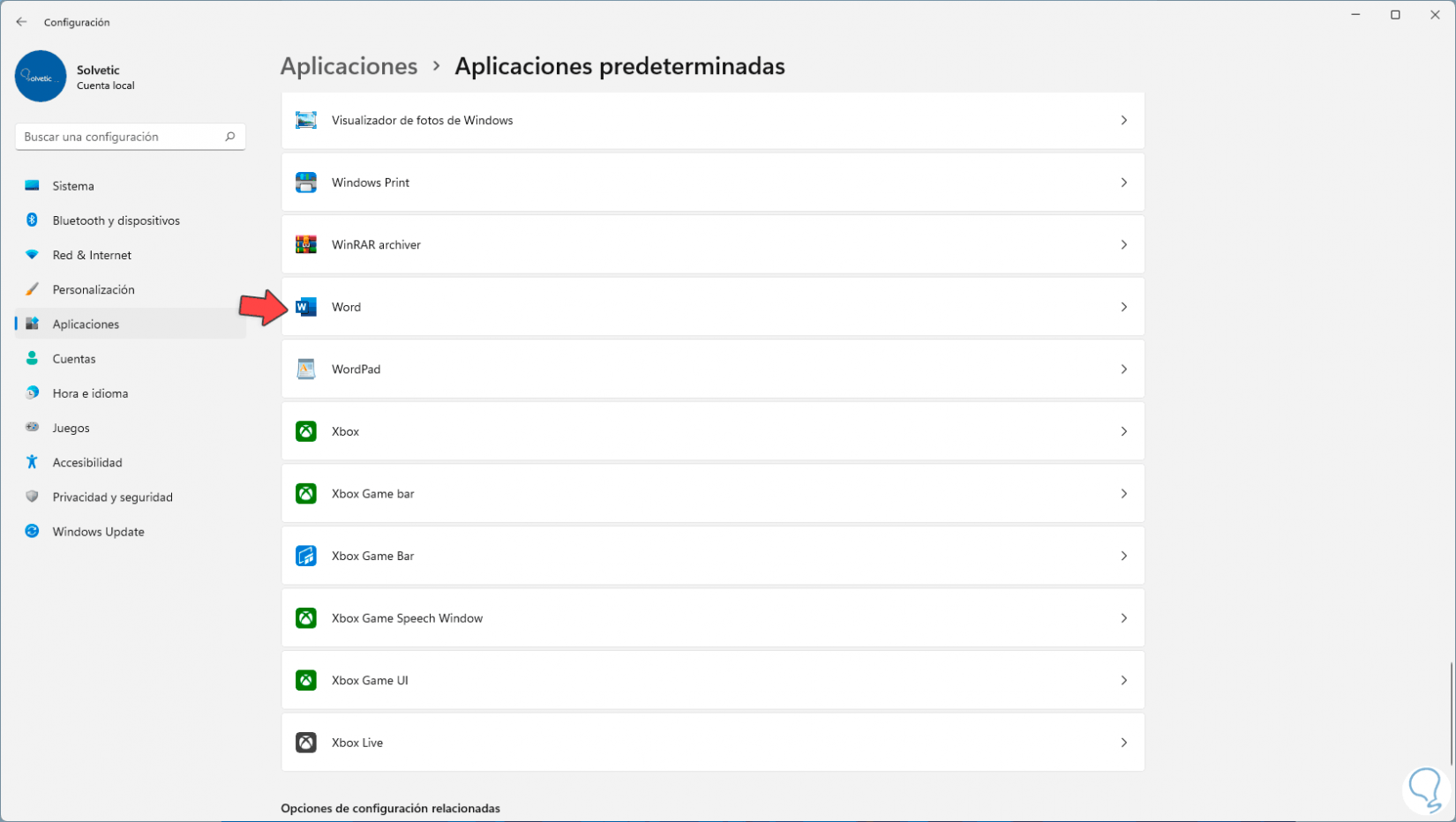
Task: Click the WinRAR archiver icon
Action: coord(306,244)
